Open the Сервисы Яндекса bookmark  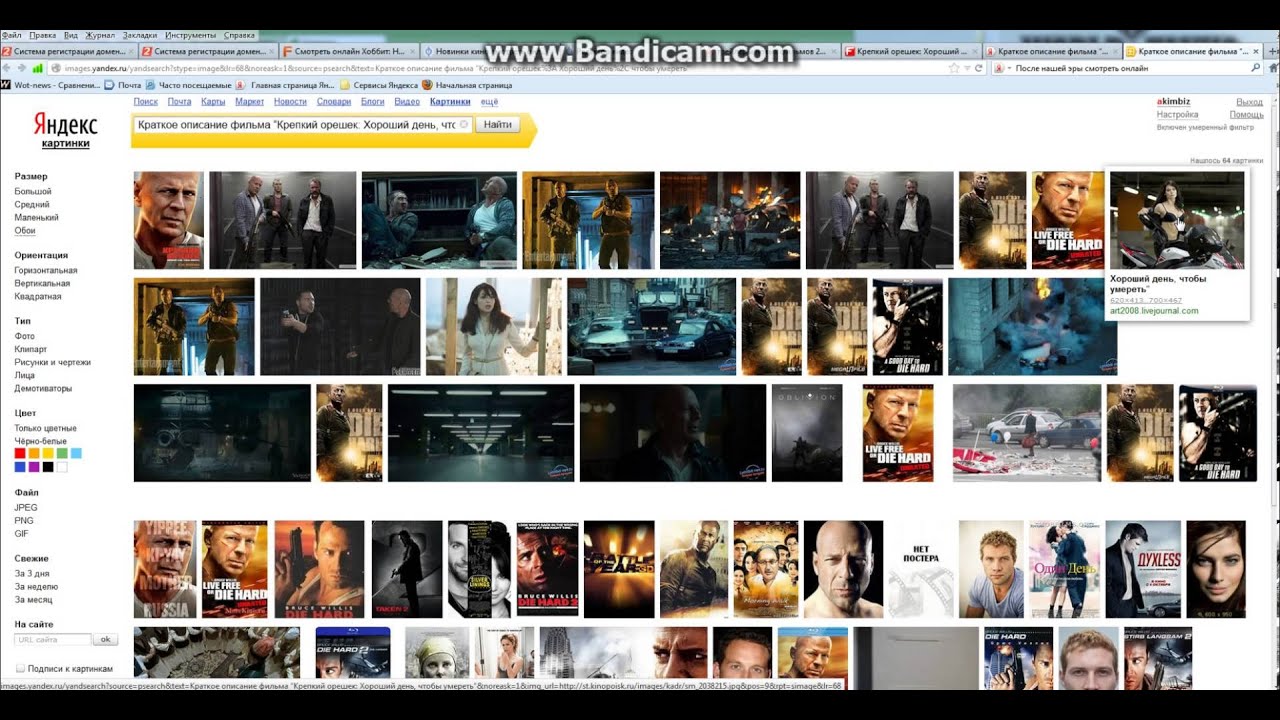(379, 85)
